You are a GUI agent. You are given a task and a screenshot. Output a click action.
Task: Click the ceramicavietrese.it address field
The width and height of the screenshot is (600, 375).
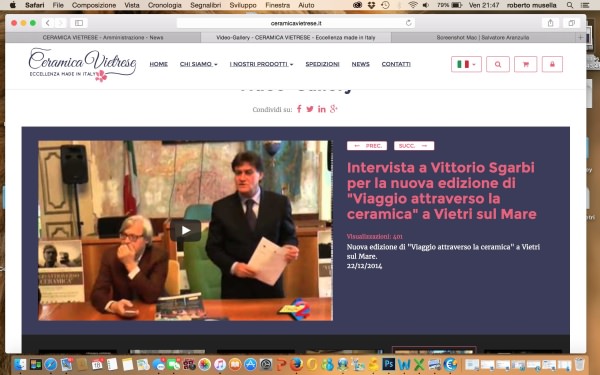[296, 23]
